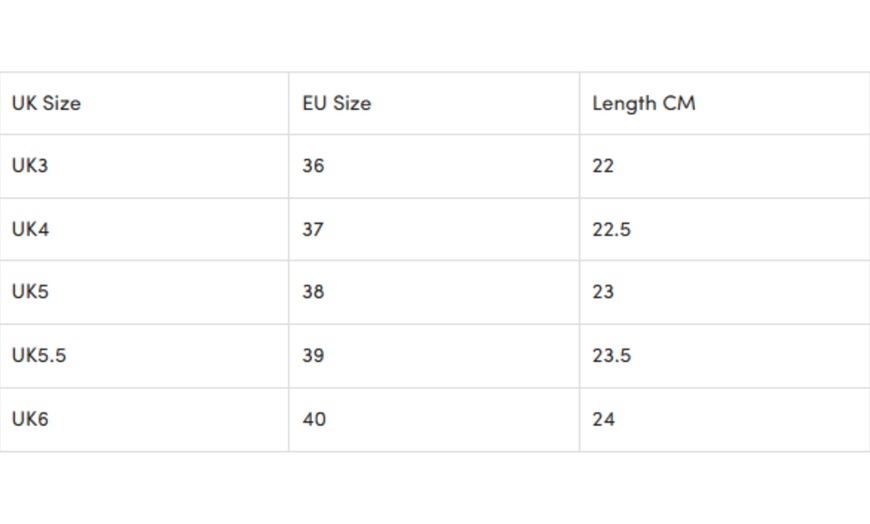Click the 22.5 length cell

click(611, 229)
